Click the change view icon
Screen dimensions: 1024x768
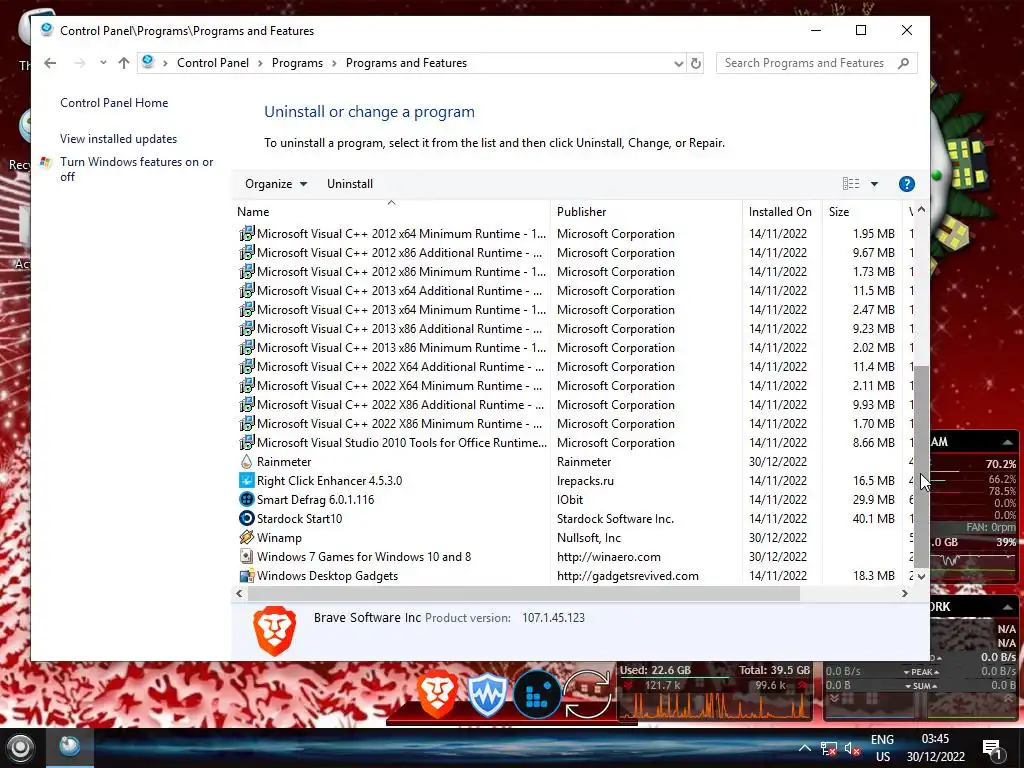851,184
